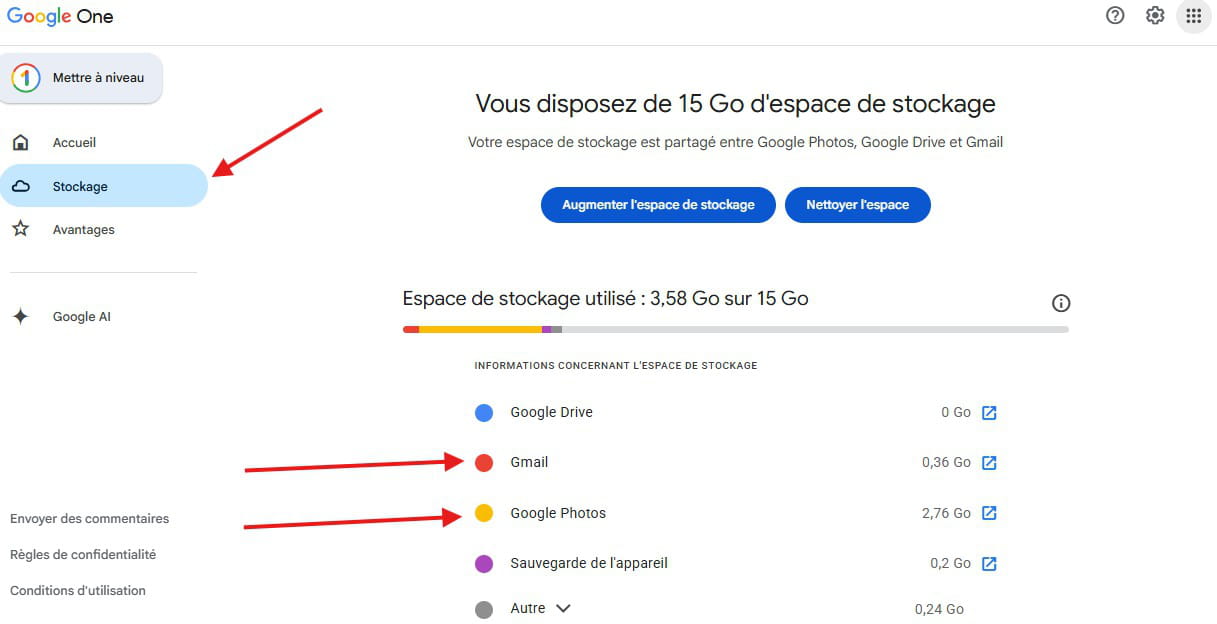This screenshot has height=624, width=1217.
Task: Open Google Photos external link icon
Action: click(x=989, y=513)
